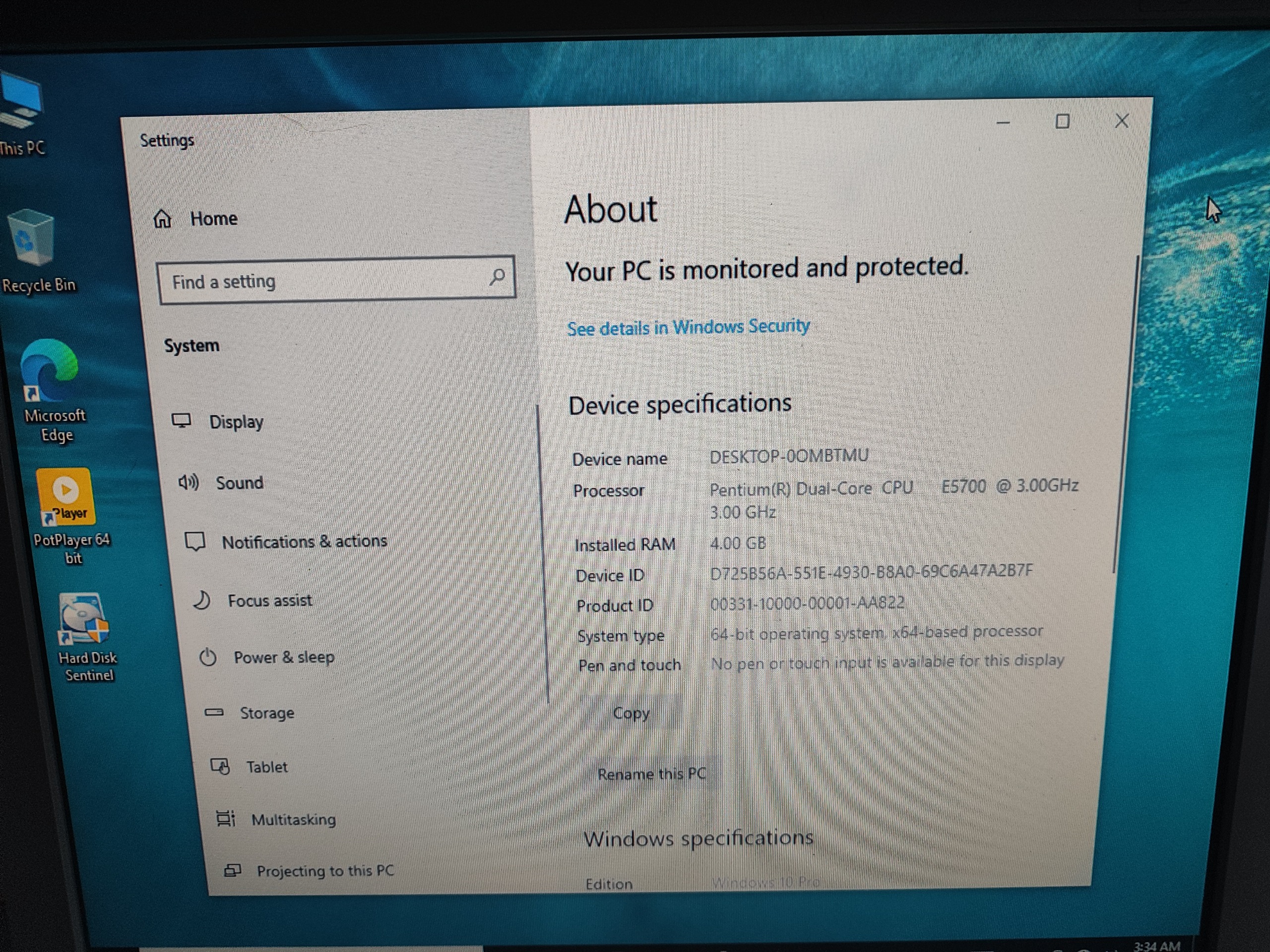Click Product ID 00331-10000-00001-AA822

click(x=807, y=603)
